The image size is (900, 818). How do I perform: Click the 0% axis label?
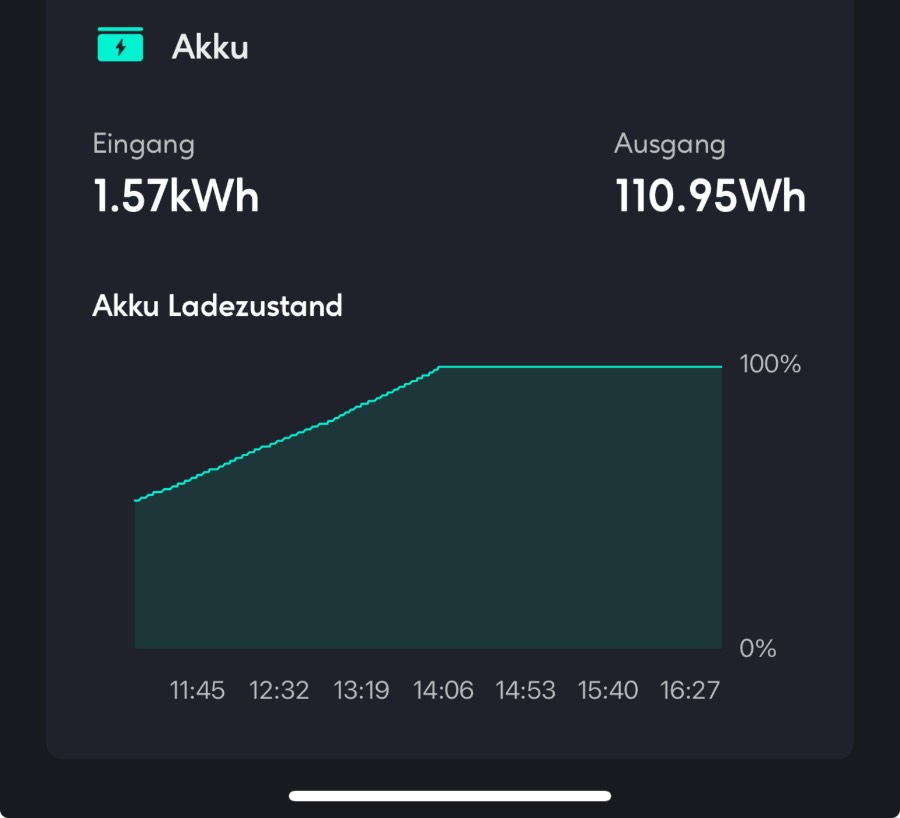[758, 649]
